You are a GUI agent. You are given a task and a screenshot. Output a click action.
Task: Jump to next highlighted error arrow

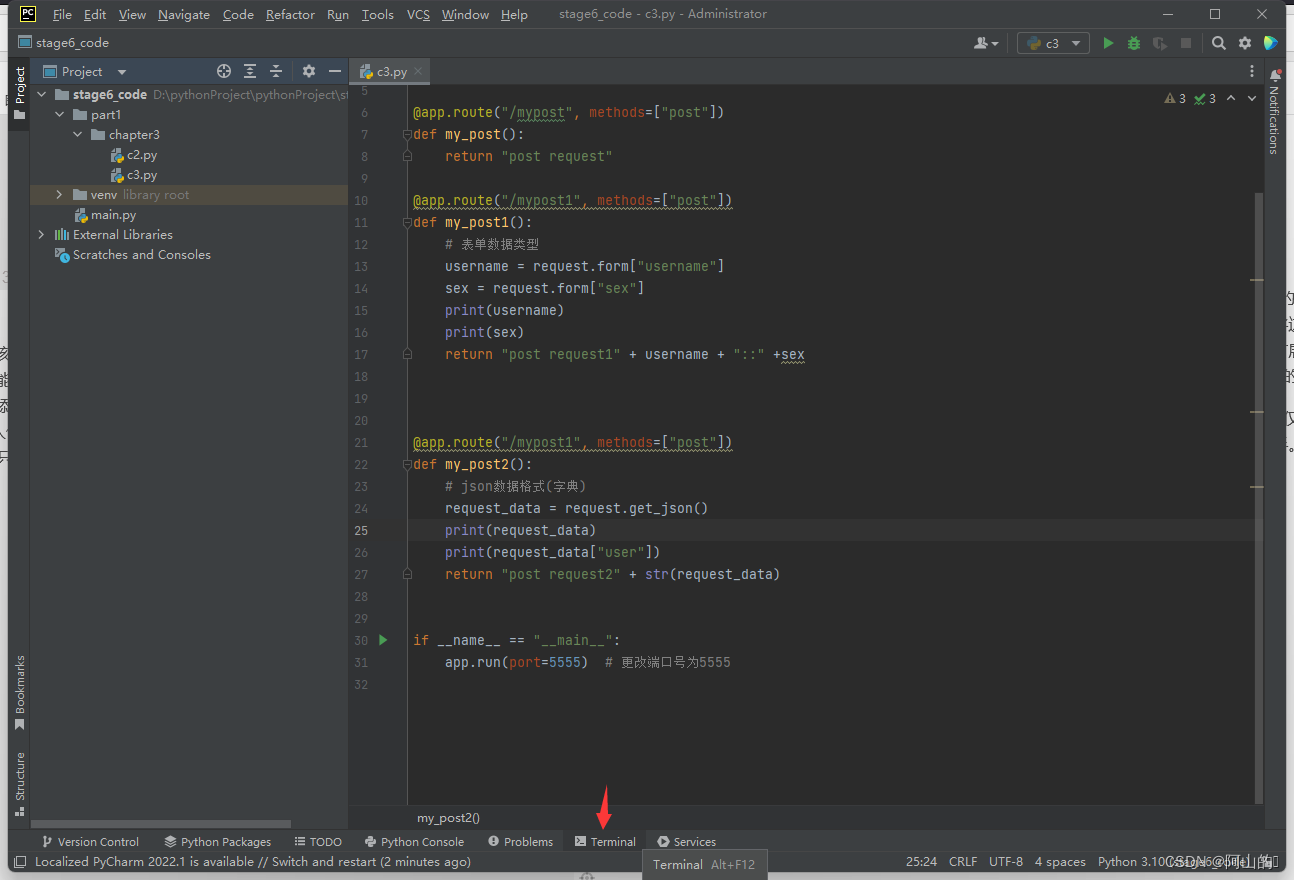(1251, 98)
